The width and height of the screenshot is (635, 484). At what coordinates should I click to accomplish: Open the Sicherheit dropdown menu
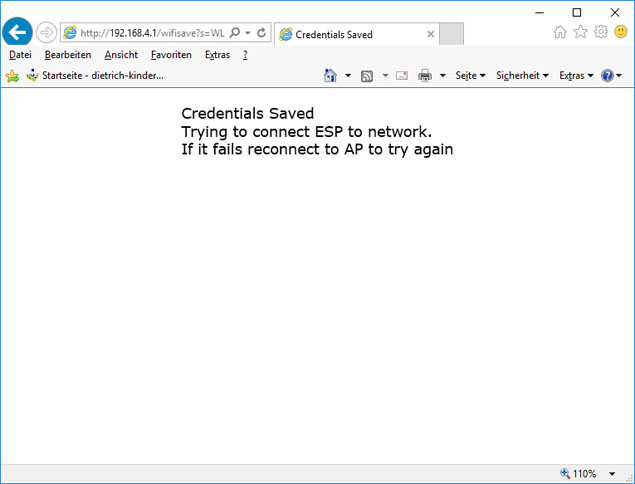(x=522, y=75)
